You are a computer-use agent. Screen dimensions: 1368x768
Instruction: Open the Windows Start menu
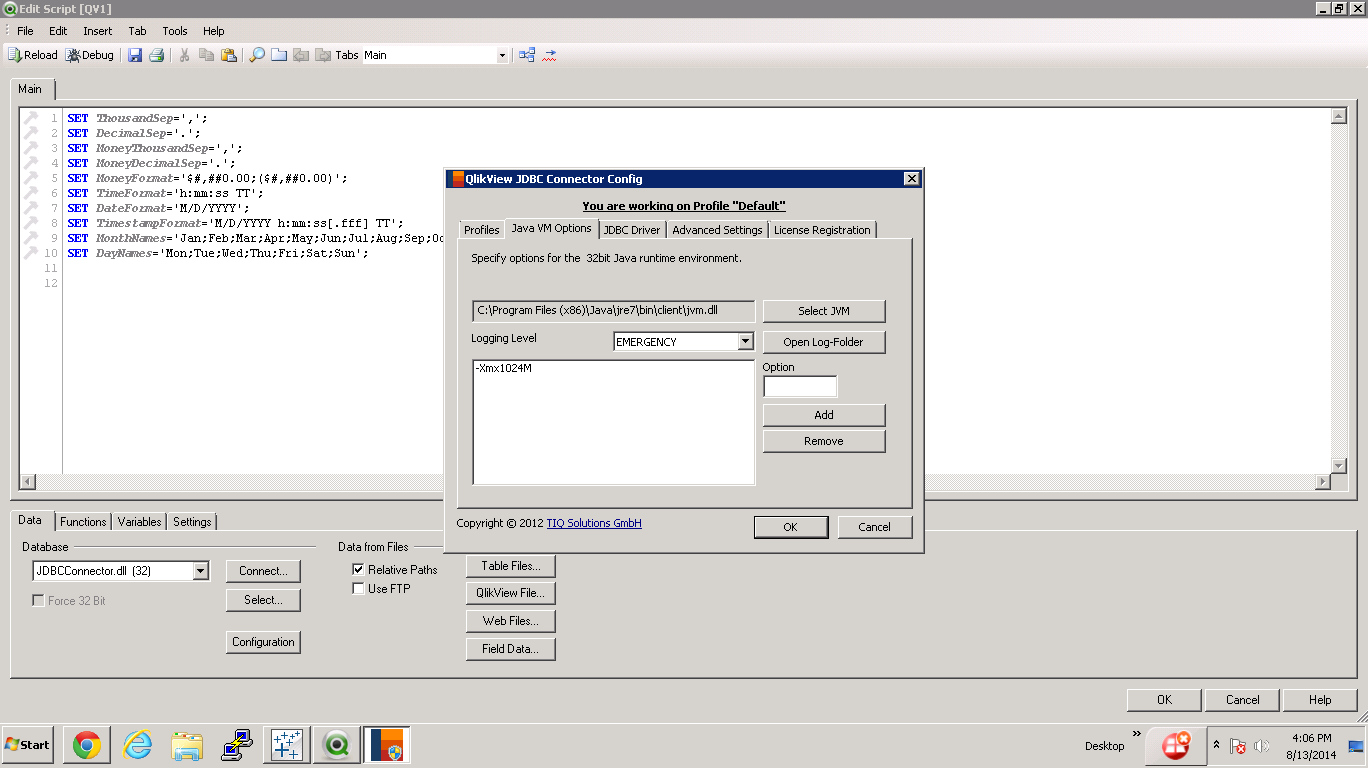point(27,745)
